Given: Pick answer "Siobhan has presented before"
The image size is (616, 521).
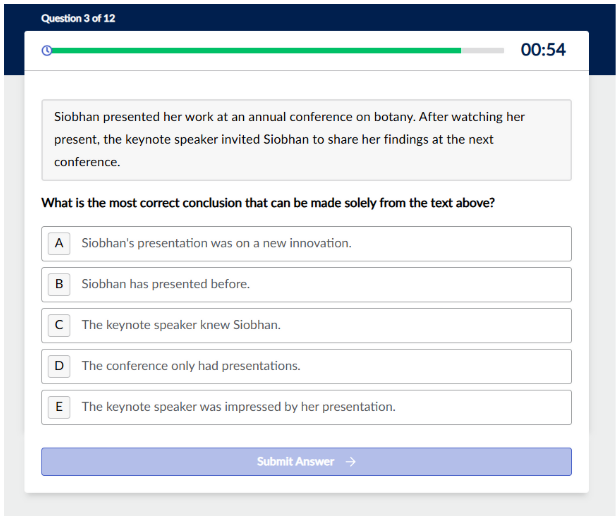Looking at the screenshot, I should point(166,284).
